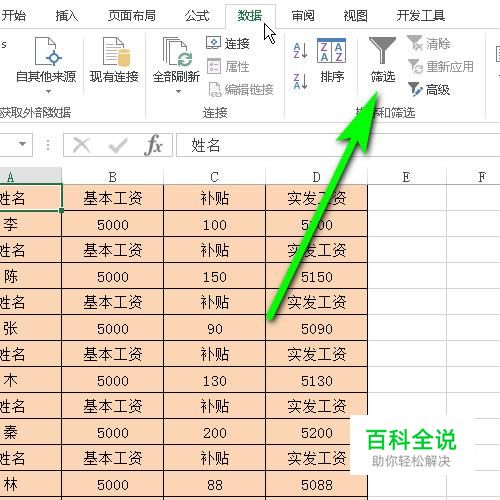Click Existing Connections (现有连接) icon

pos(116,52)
